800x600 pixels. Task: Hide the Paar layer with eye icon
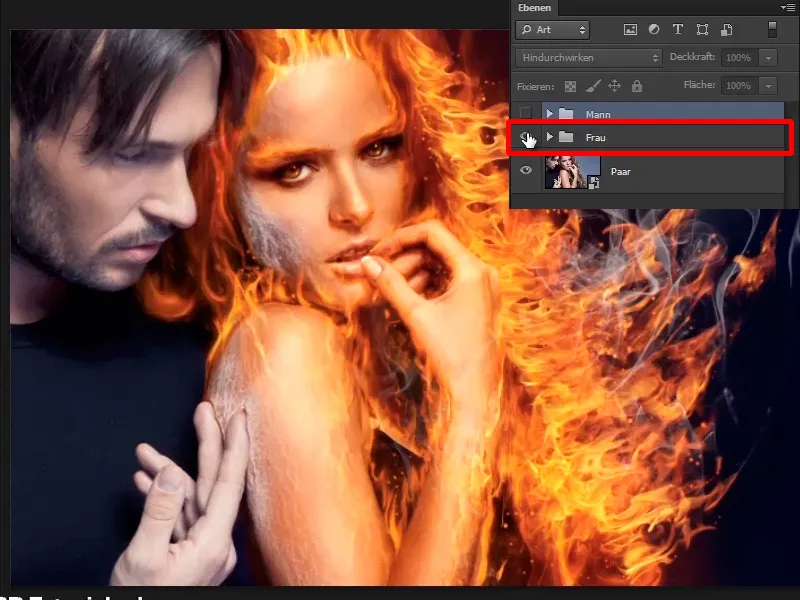click(526, 170)
